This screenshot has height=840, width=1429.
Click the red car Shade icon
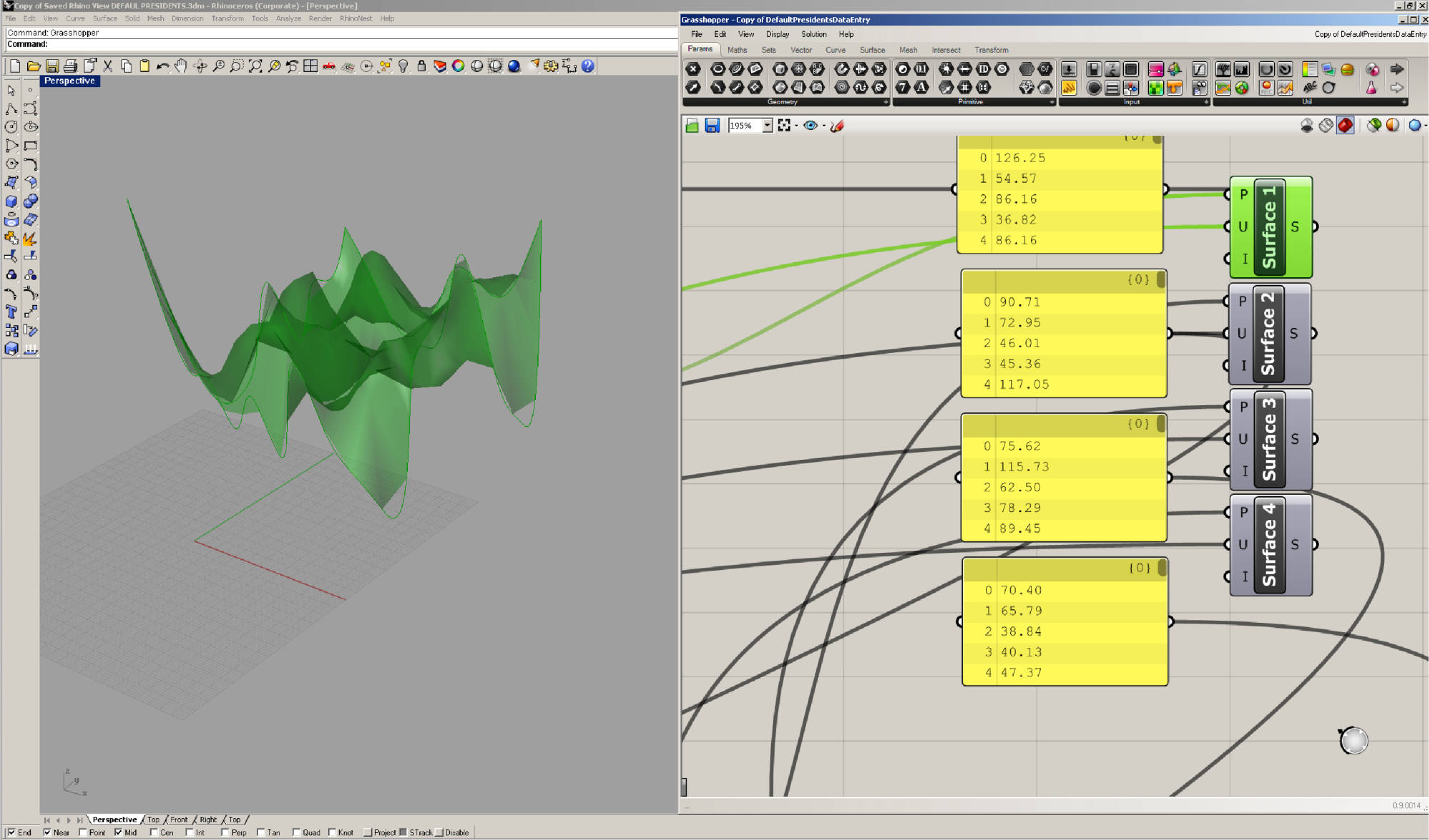pyautogui.click(x=329, y=66)
